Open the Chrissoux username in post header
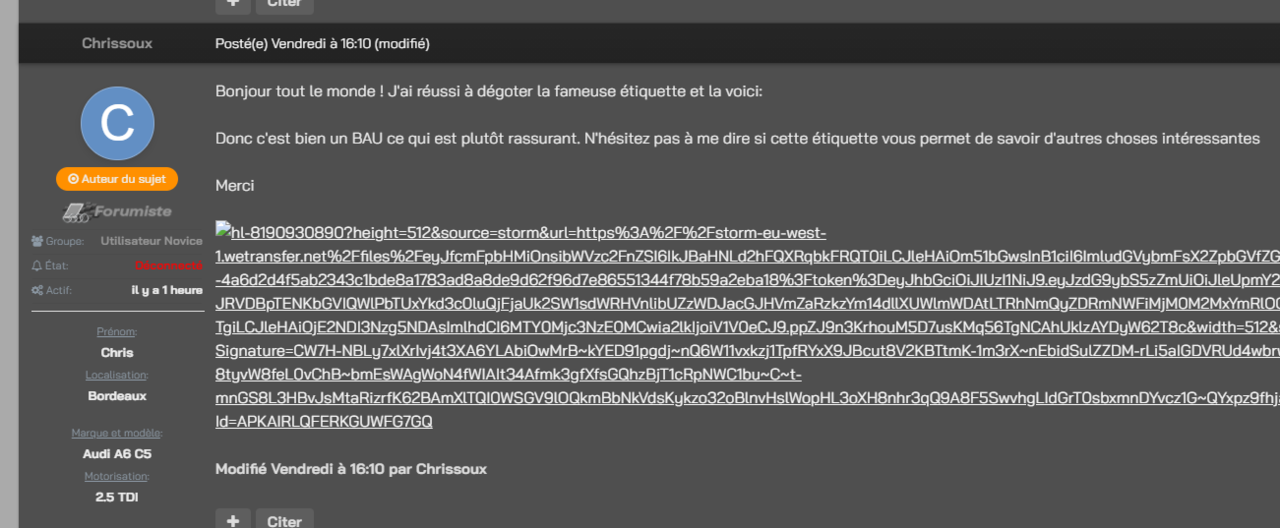This screenshot has width=1280, height=528. [117, 44]
